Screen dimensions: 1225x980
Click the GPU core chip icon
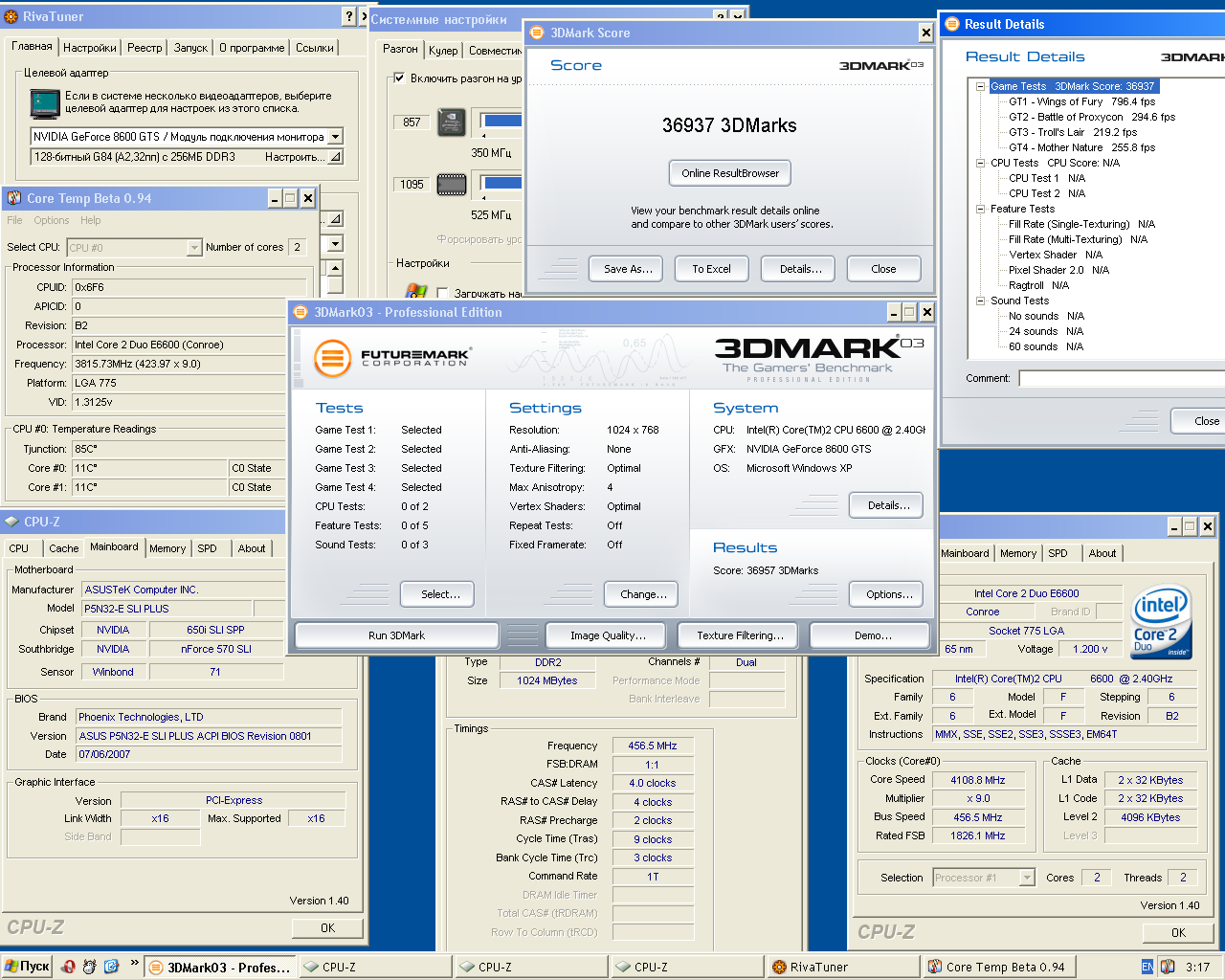[452, 122]
